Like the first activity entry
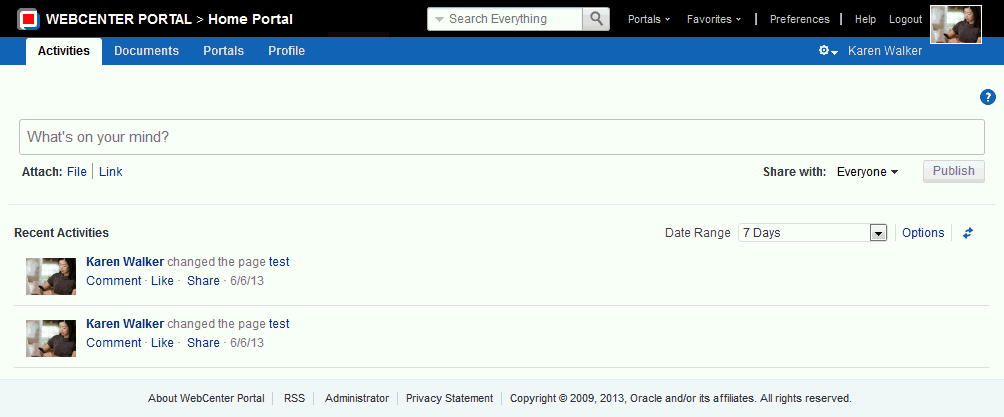The width and height of the screenshot is (1004, 417). (163, 281)
